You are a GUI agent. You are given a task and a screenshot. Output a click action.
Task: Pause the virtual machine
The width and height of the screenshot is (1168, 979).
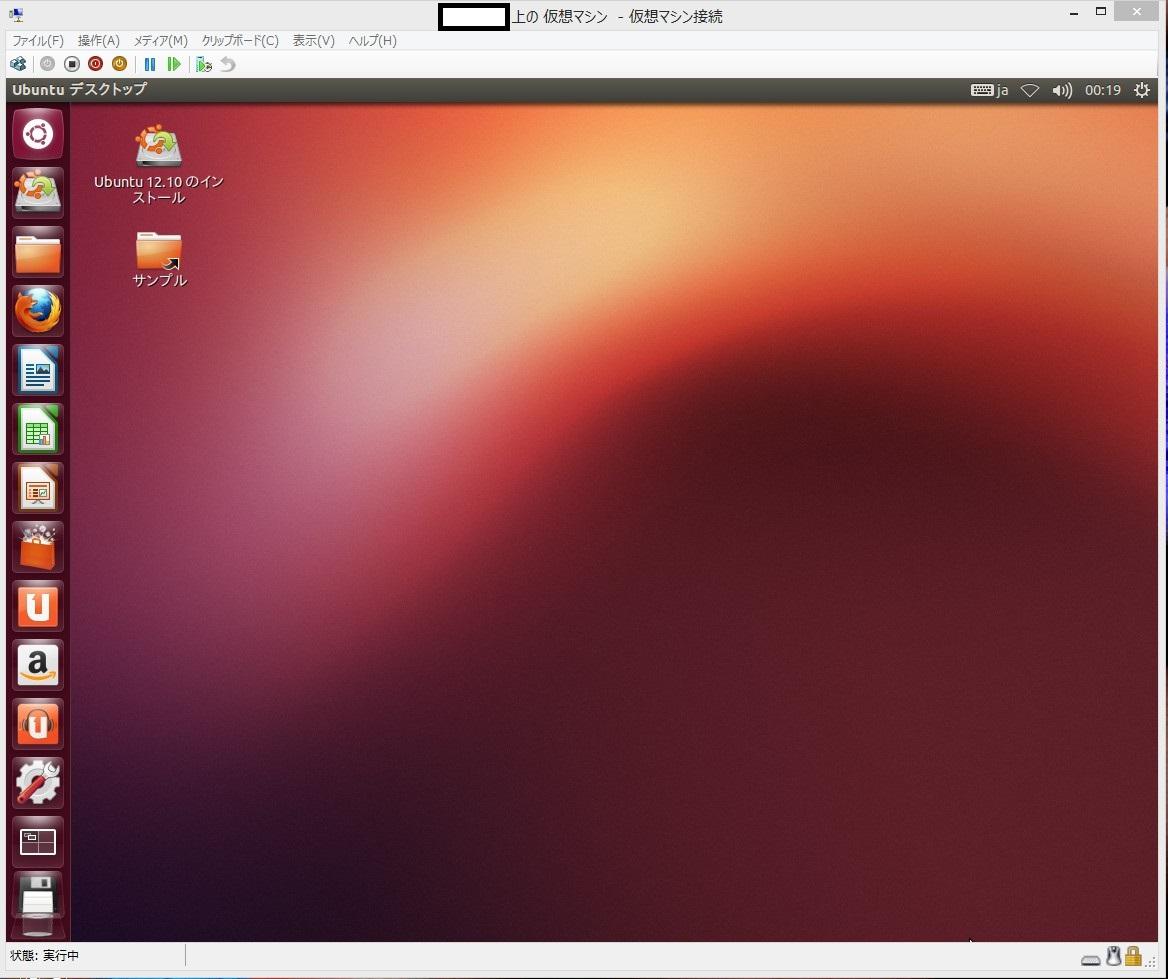coord(150,64)
